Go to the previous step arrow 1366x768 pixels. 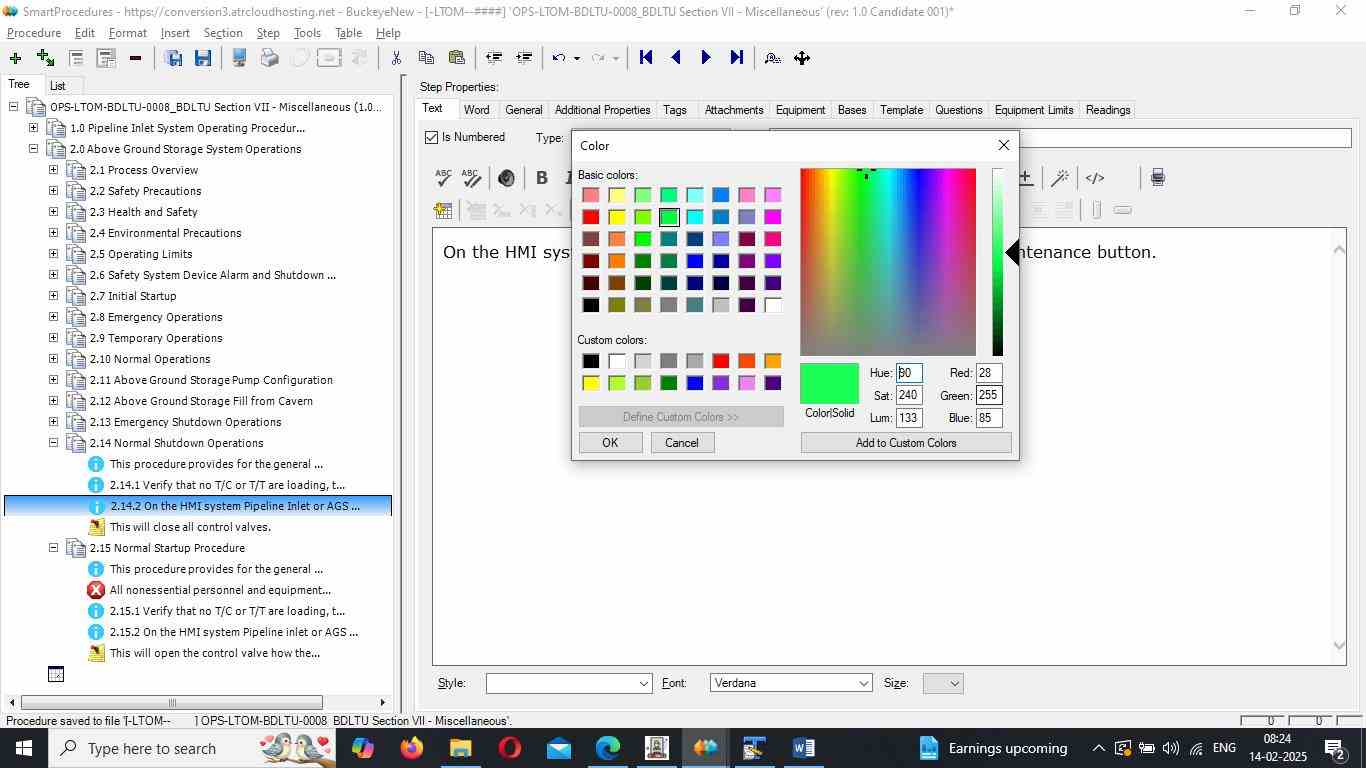(x=676, y=58)
